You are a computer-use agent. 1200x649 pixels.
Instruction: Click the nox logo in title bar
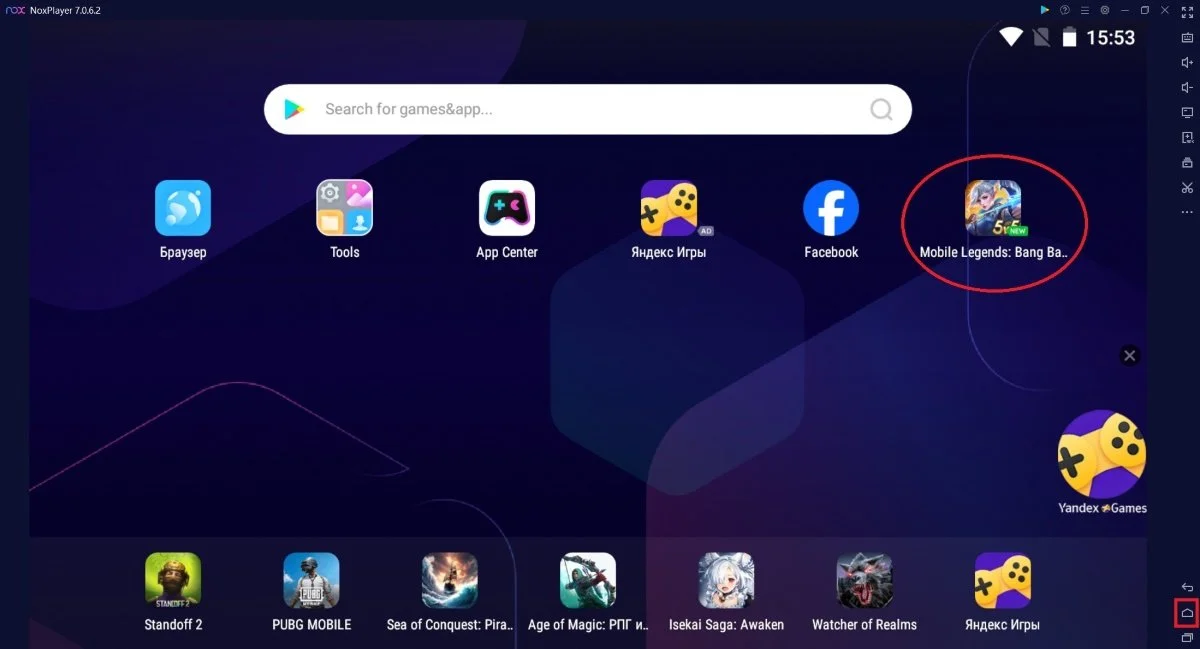(15, 10)
